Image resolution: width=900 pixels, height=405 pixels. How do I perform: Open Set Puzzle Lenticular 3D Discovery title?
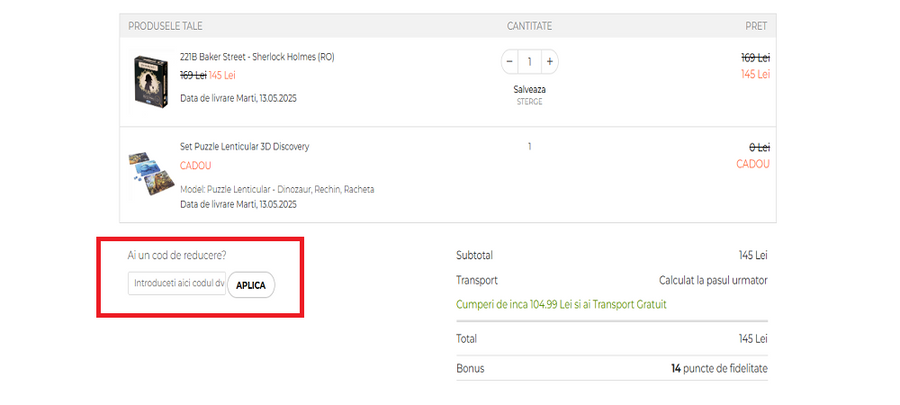tap(244, 147)
